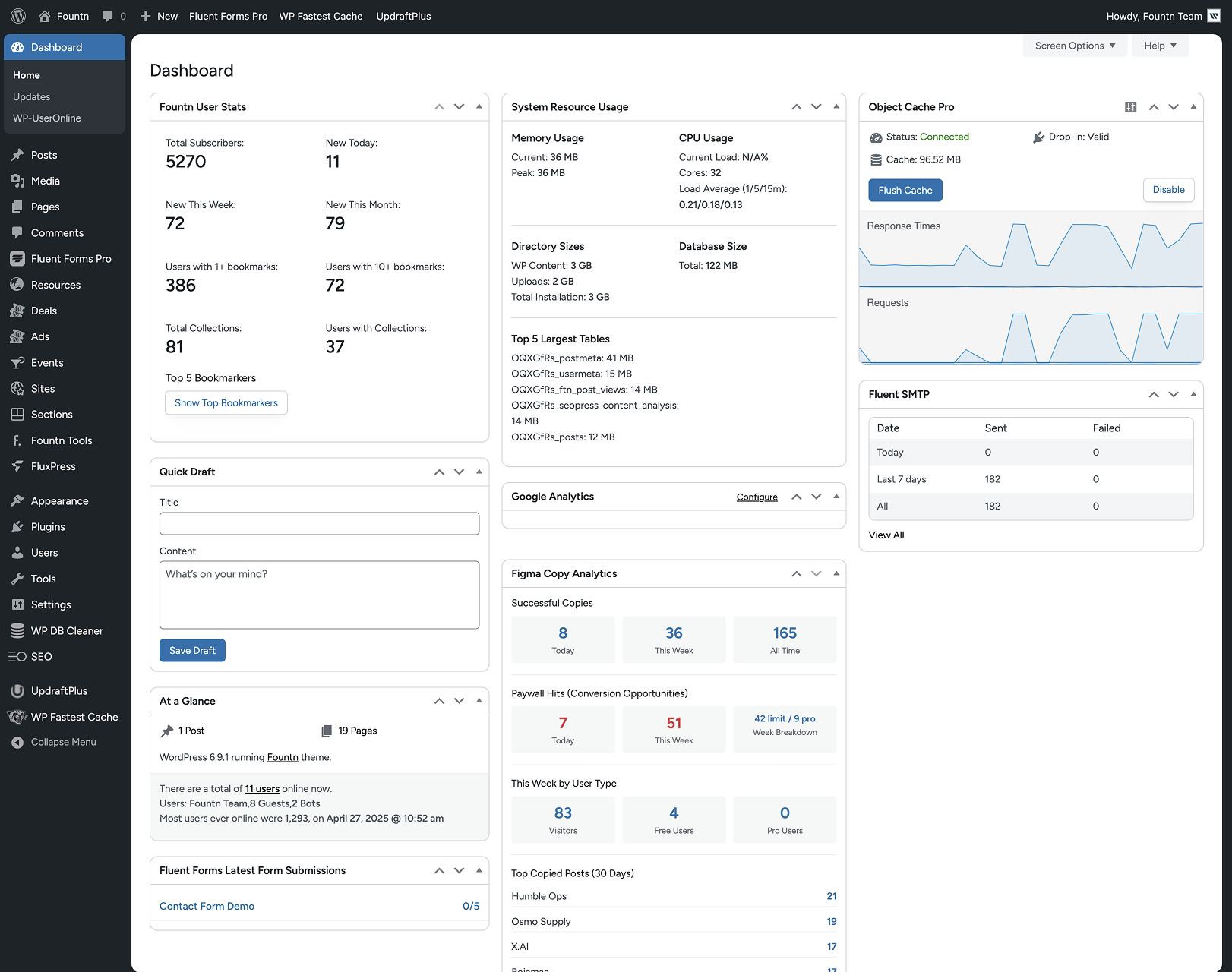Click the WordPress logo in admin bar

18,16
